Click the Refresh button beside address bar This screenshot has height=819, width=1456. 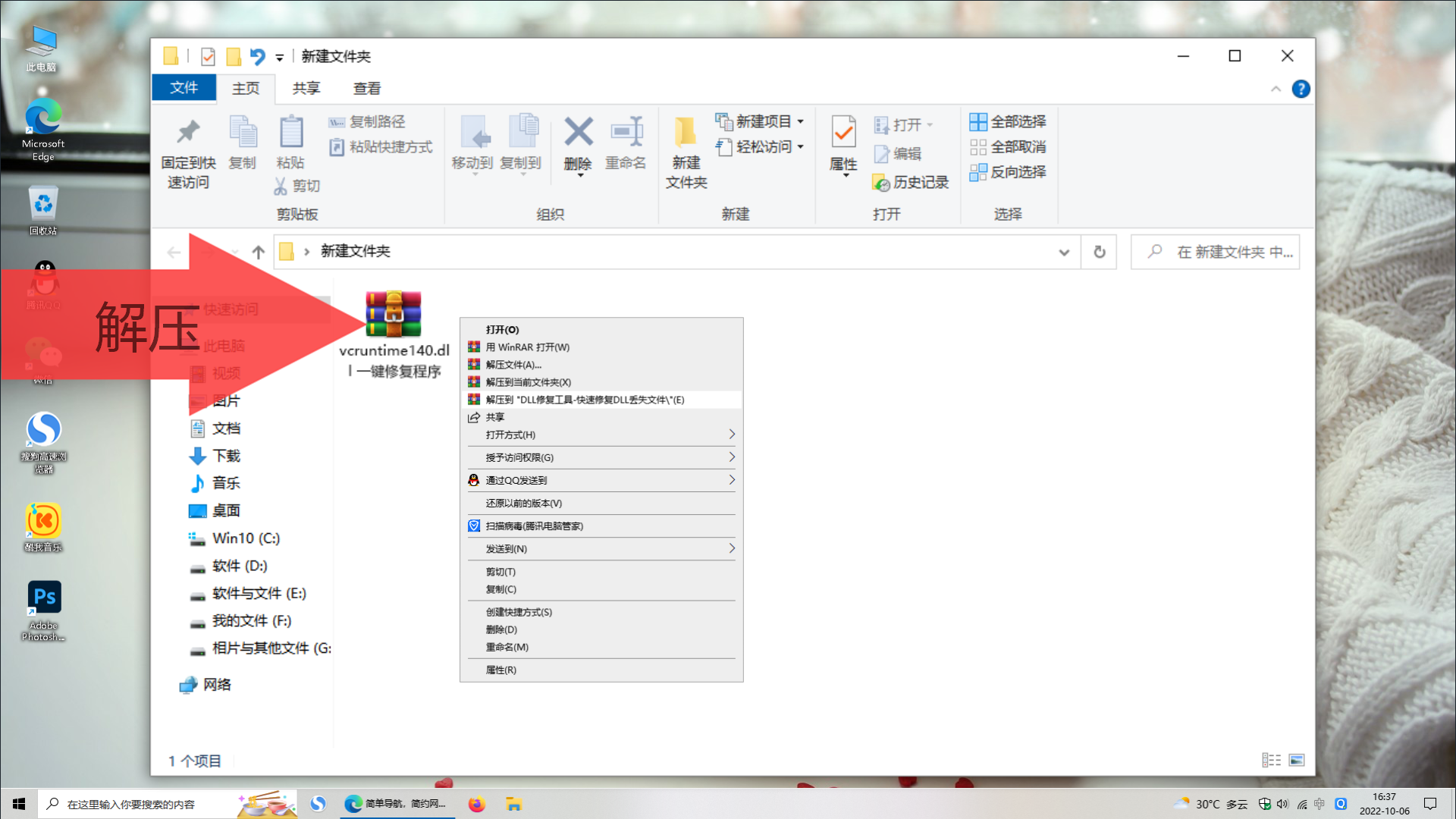[x=1099, y=253]
